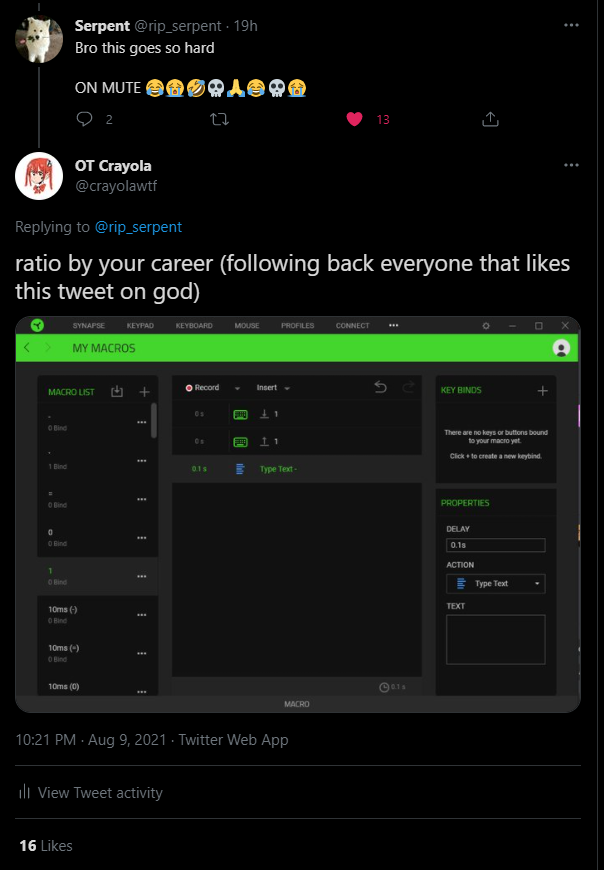The image size is (604, 870).
Task: Open the tweet's timestamp link
Action: click(x=90, y=740)
